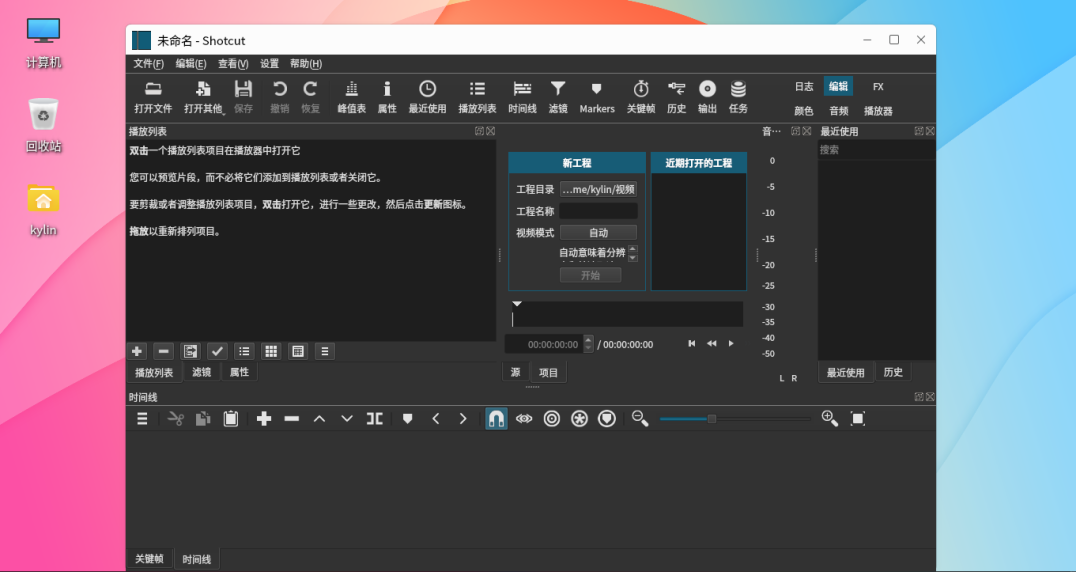Select the 日志 layout button
This screenshot has height=572, width=1076.
(x=804, y=86)
